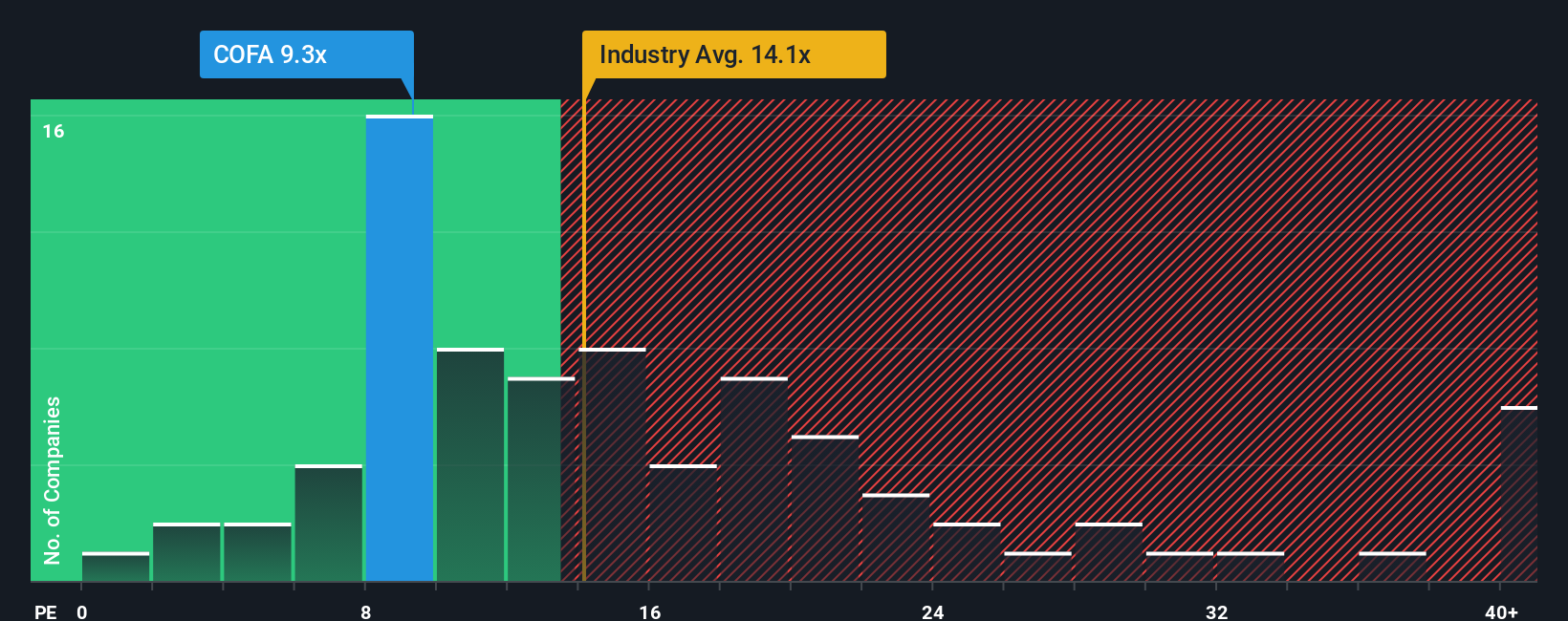
Task: Click the 32 tick on the PE axis
Action: tap(1217, 611)
